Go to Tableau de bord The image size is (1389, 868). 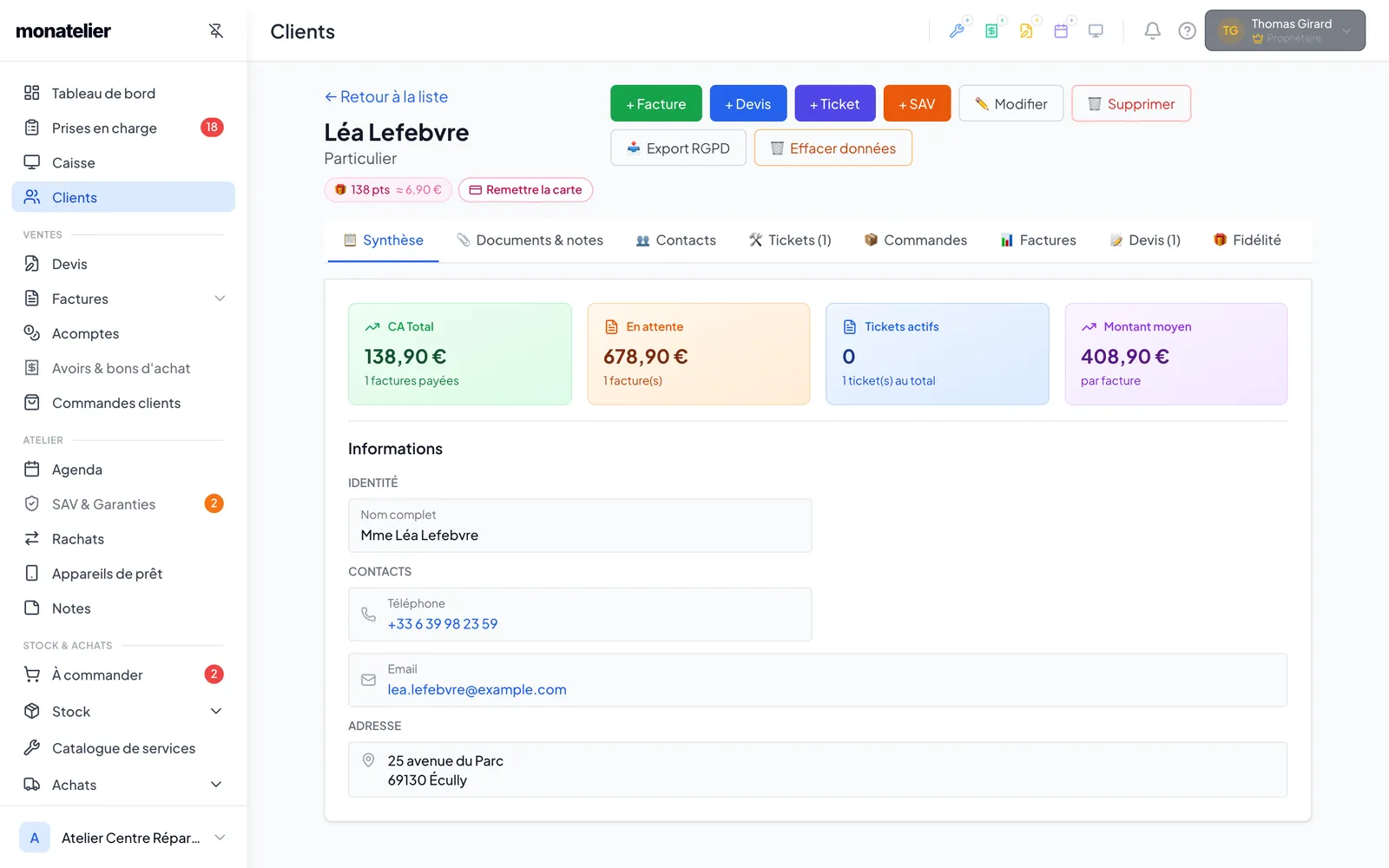point(123,93)
